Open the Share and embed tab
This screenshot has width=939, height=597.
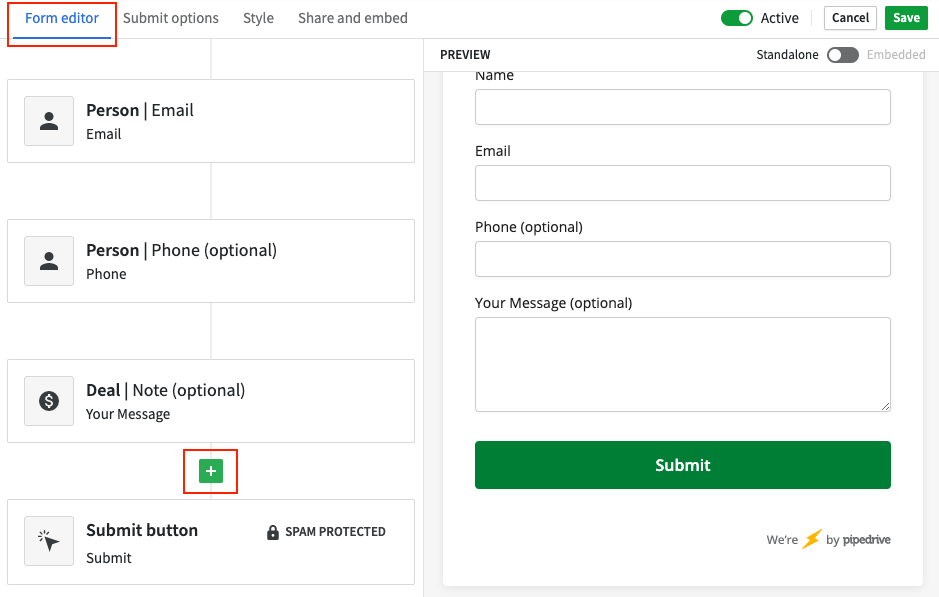point(353,18)
